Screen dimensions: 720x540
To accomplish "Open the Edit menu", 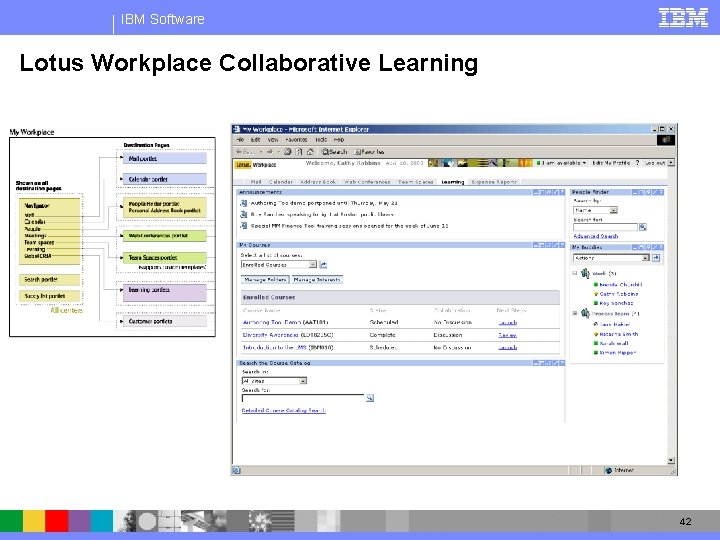I will (x=255, y=140).
